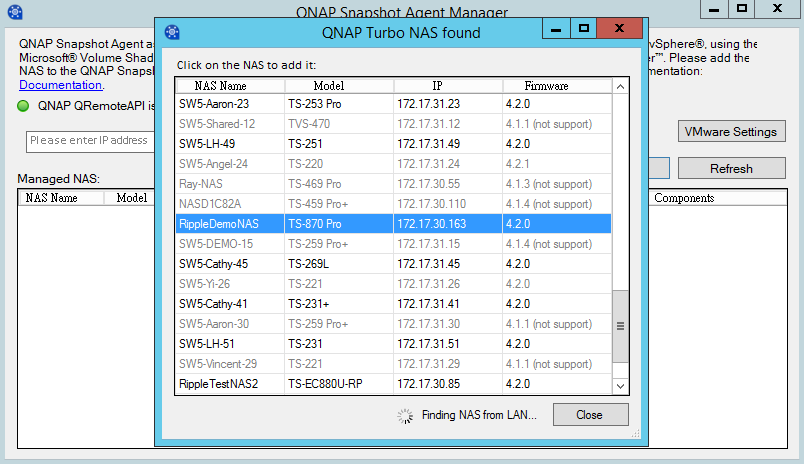Viewport: 804px width, 464px height.
Task: Select SW5-LH-51 NAS
Action: click(x=393, y=344)
